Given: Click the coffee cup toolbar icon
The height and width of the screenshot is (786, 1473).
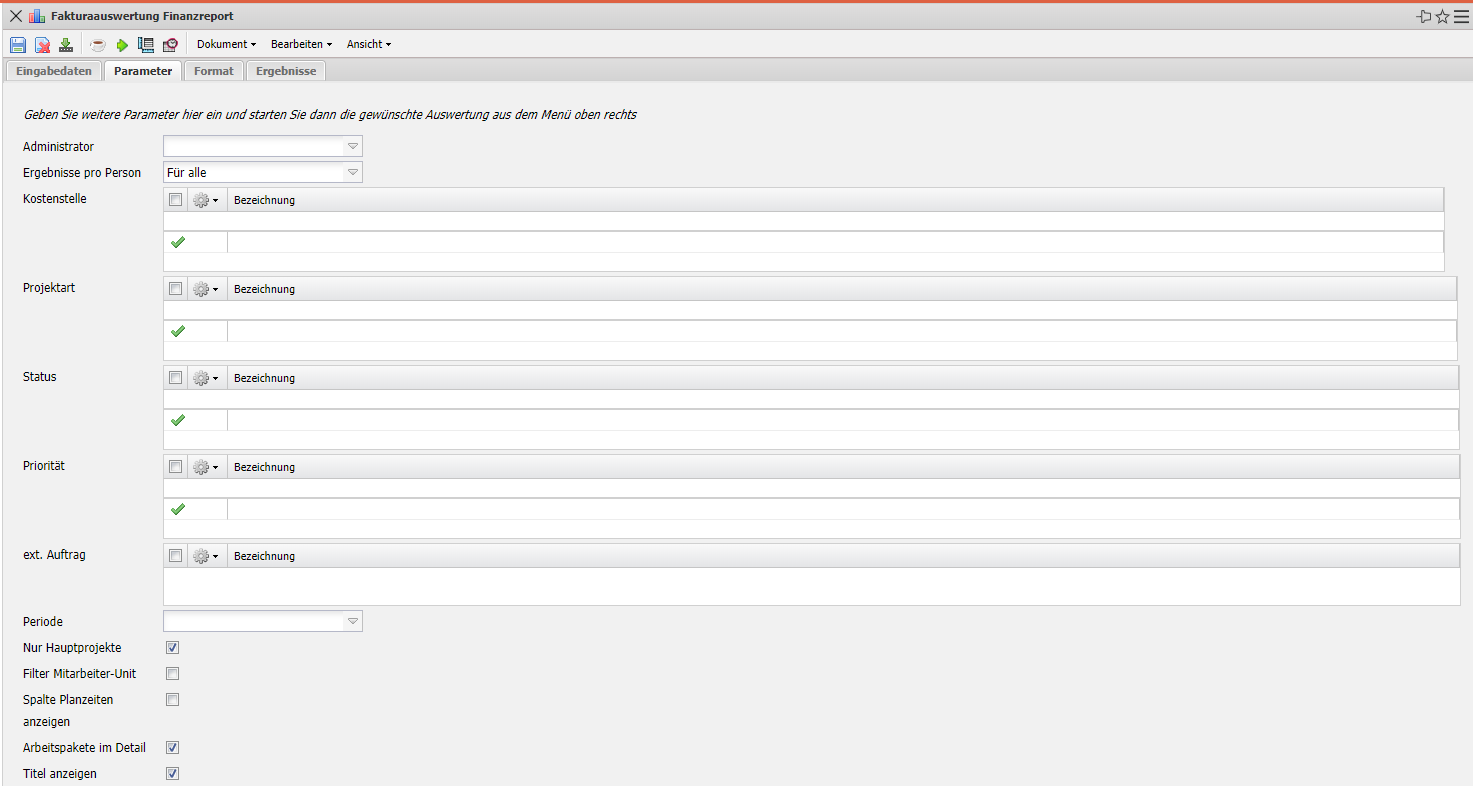Looking at the screenshot, I should [x=98, y=45].
